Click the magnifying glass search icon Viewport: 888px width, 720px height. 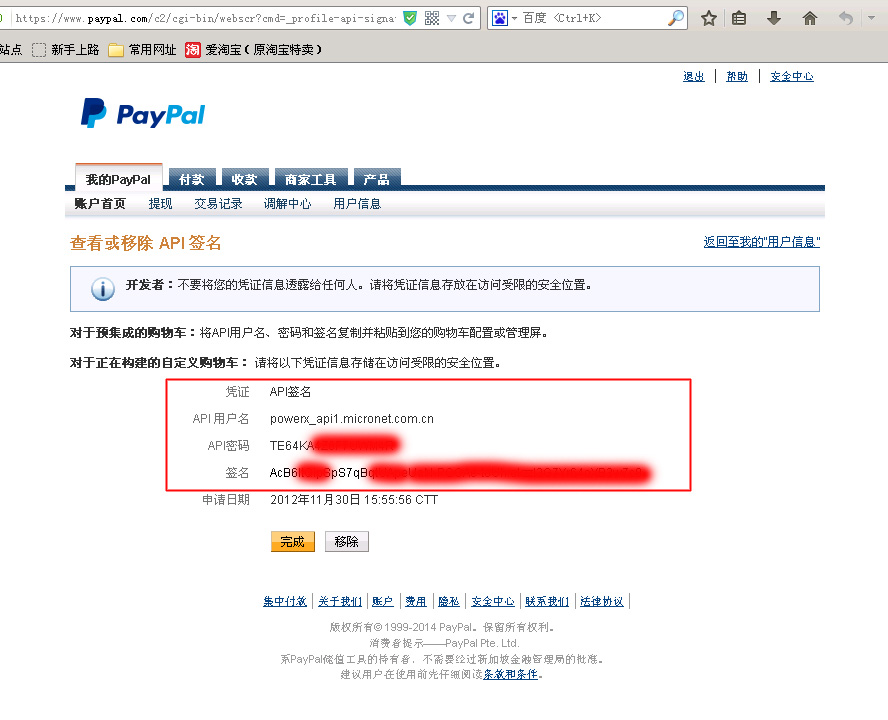(676, 18)
